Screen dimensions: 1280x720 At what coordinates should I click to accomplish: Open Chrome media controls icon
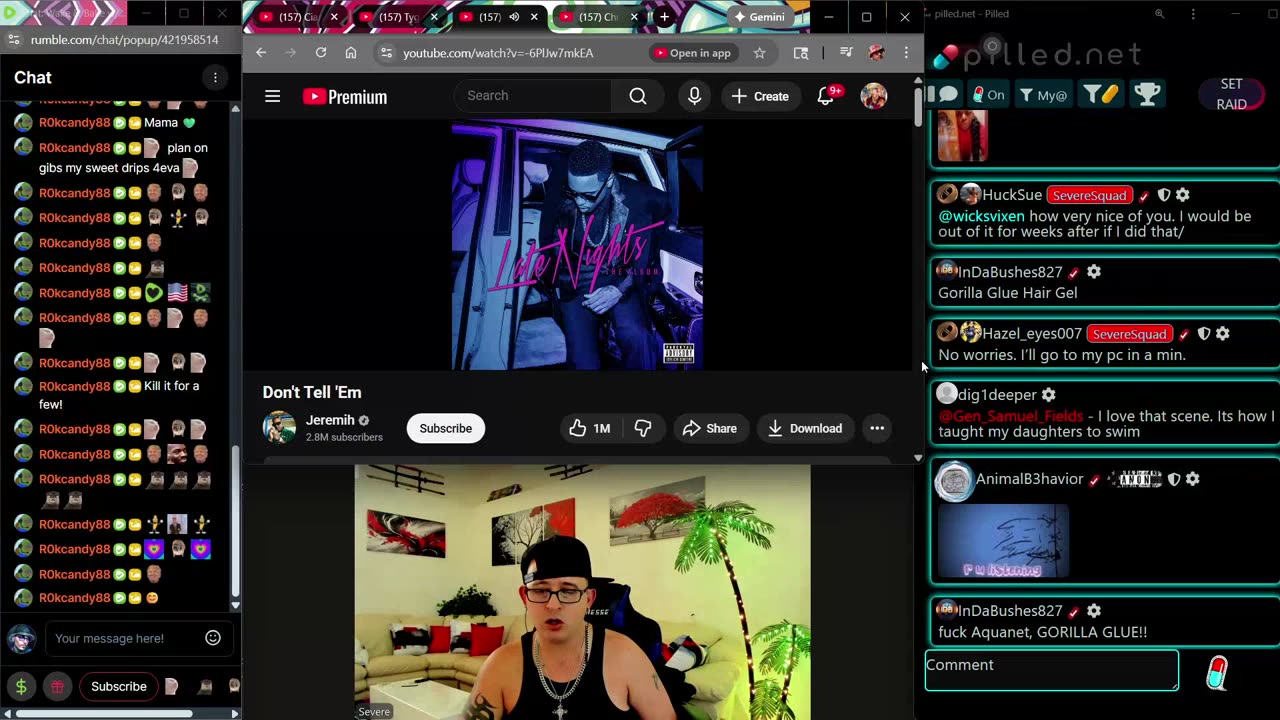[x=846, y=52]
